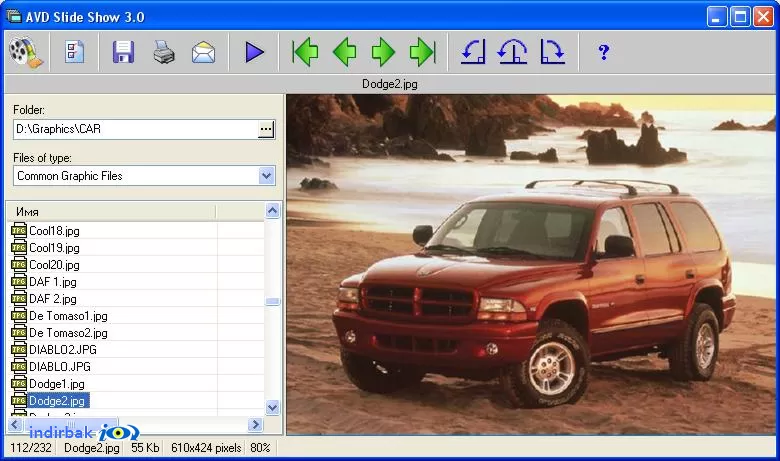Send image by email envelope icon
780x461 pixels.
coord(203,52)
